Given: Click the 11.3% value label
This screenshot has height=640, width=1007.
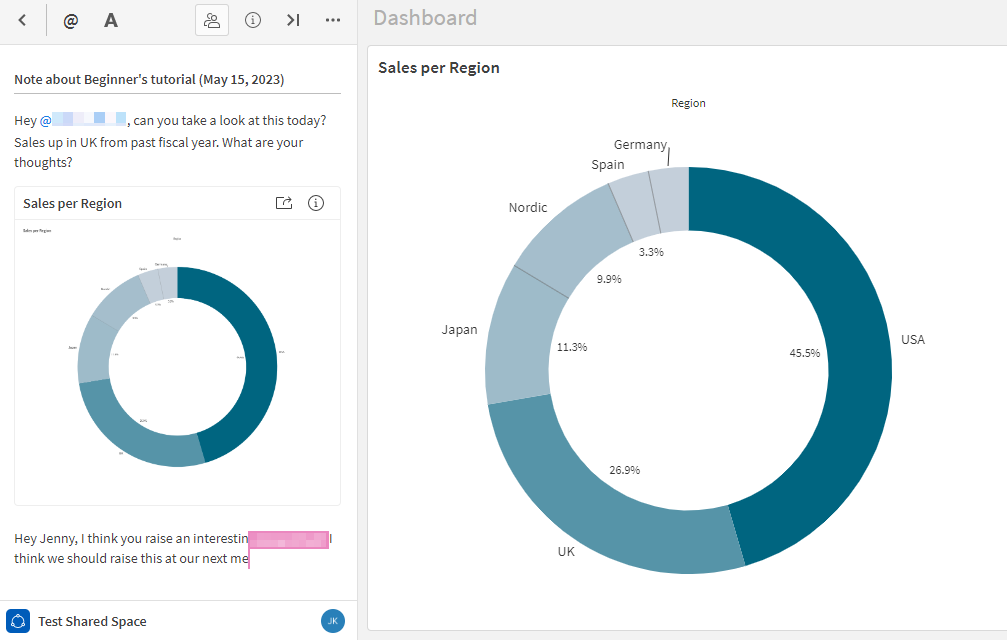Looking at the screenshot, I should pos(572,347).
